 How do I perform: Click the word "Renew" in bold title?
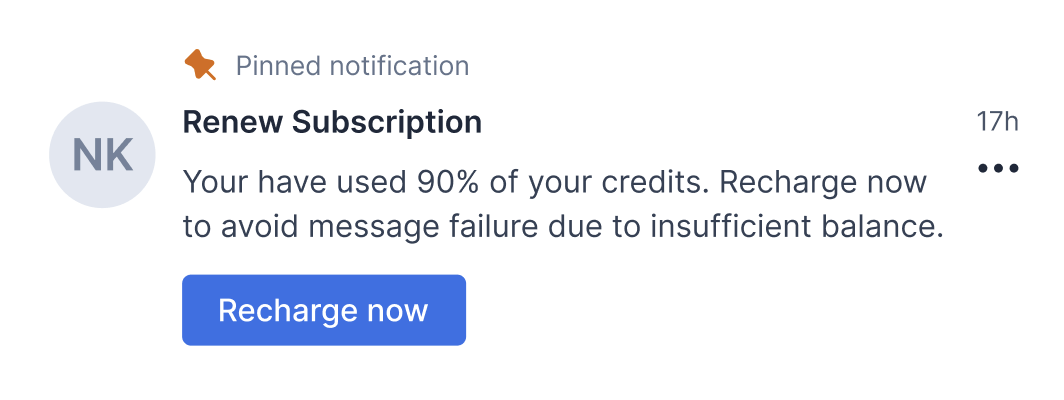(x=233, y=123)
